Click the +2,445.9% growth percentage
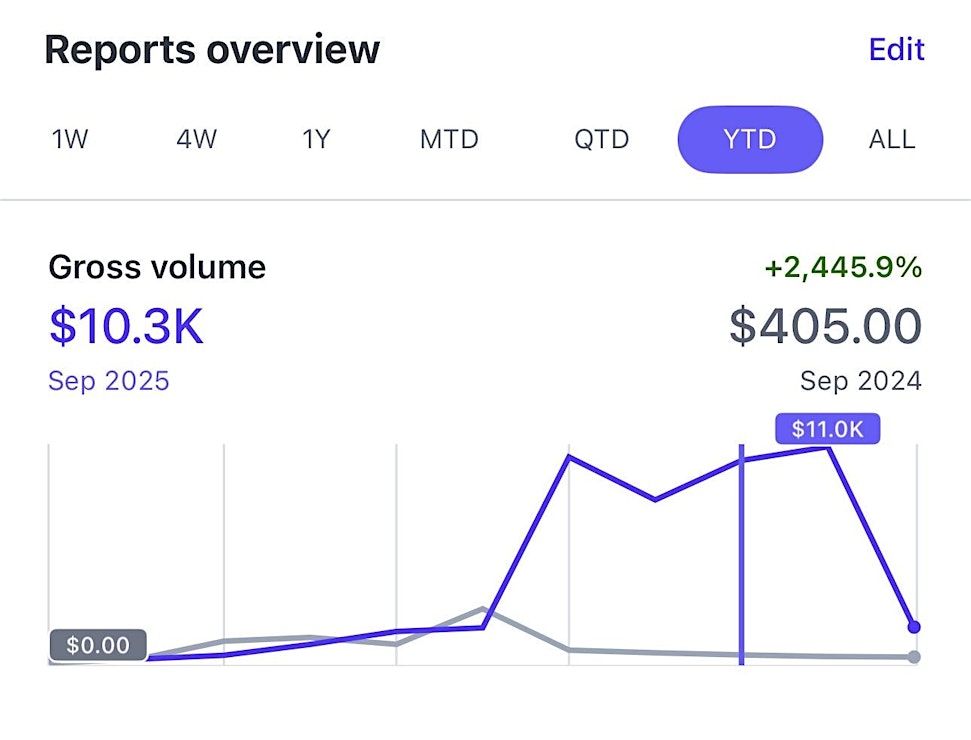 [842, 268]
